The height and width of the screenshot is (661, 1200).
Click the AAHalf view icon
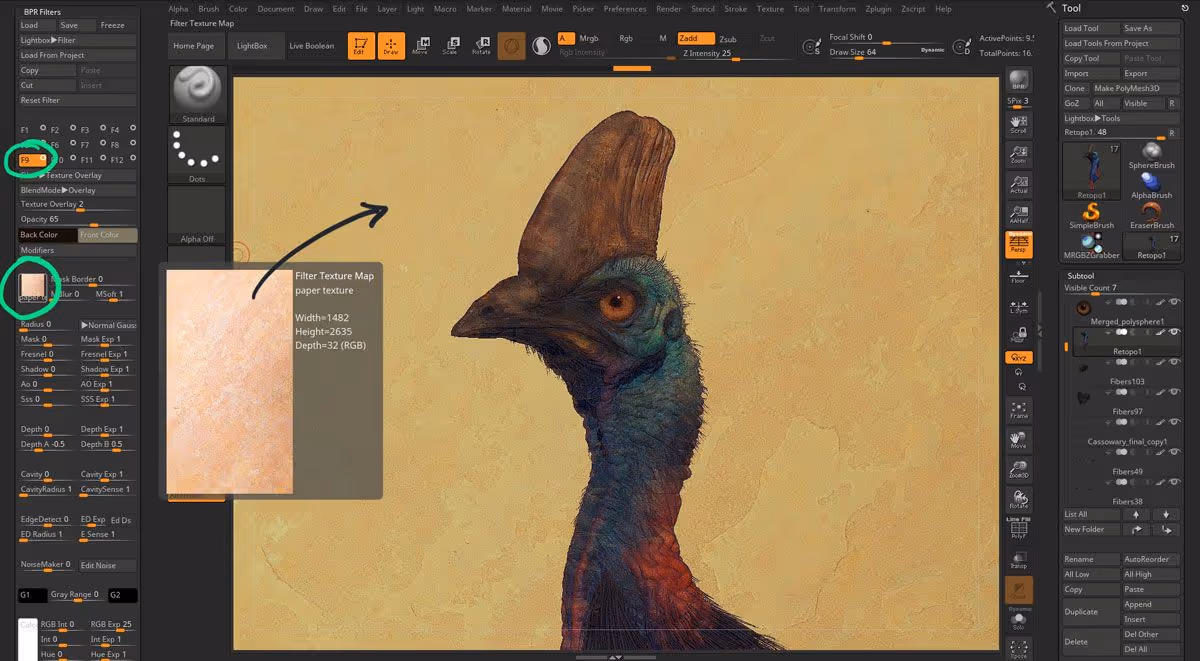click(x=1018, y=213)
